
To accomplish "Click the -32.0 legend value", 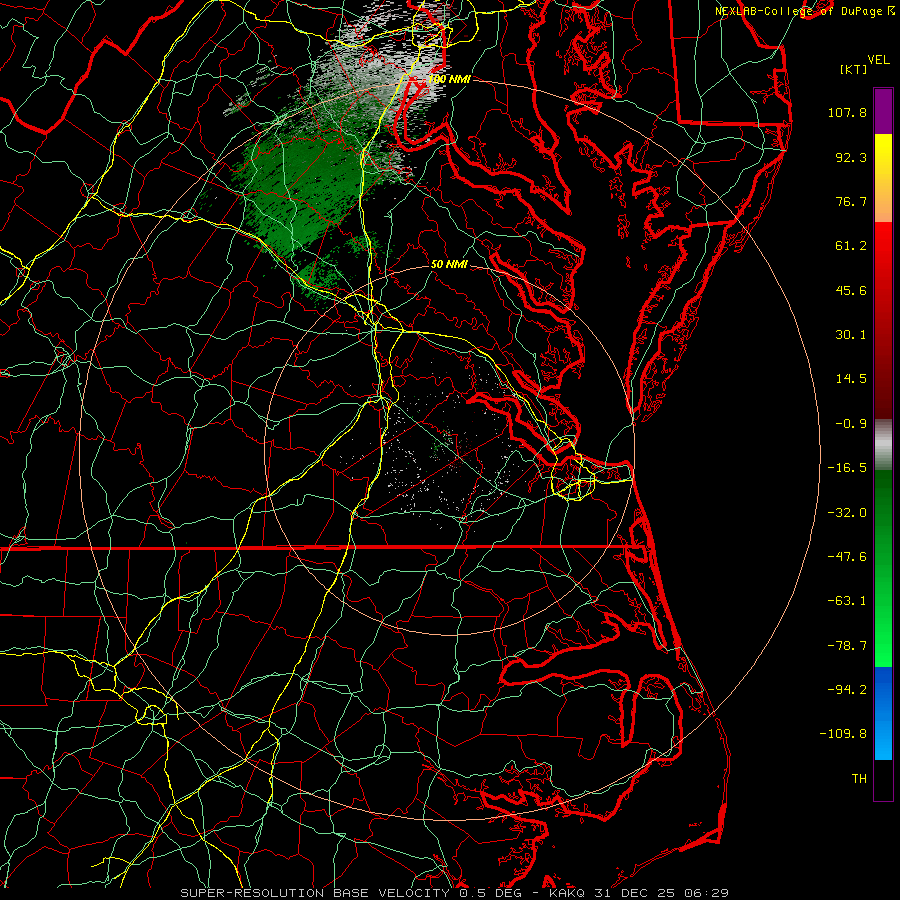I will (847, 513).
